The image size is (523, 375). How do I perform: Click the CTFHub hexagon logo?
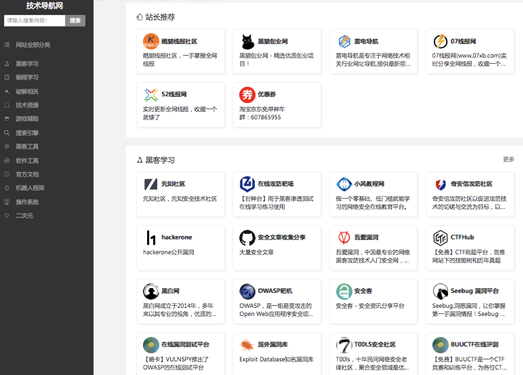click(x=440, y=238)
